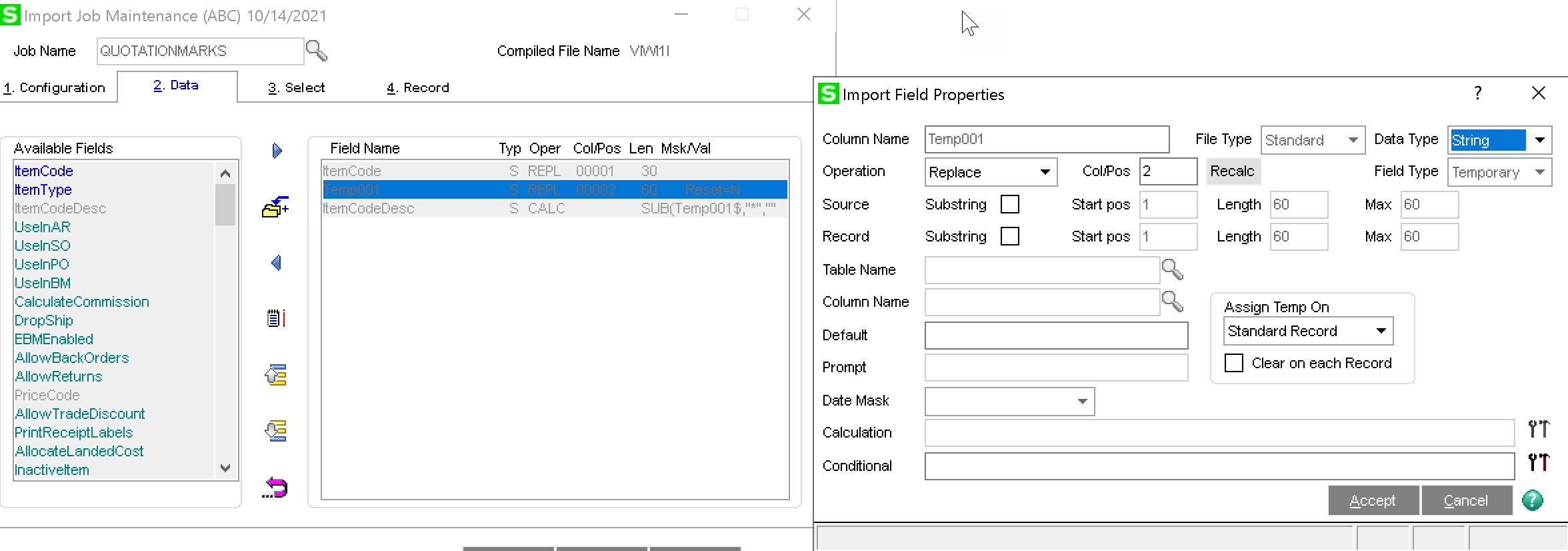Click the green help icon beside Cancel

coord(1533,500)
